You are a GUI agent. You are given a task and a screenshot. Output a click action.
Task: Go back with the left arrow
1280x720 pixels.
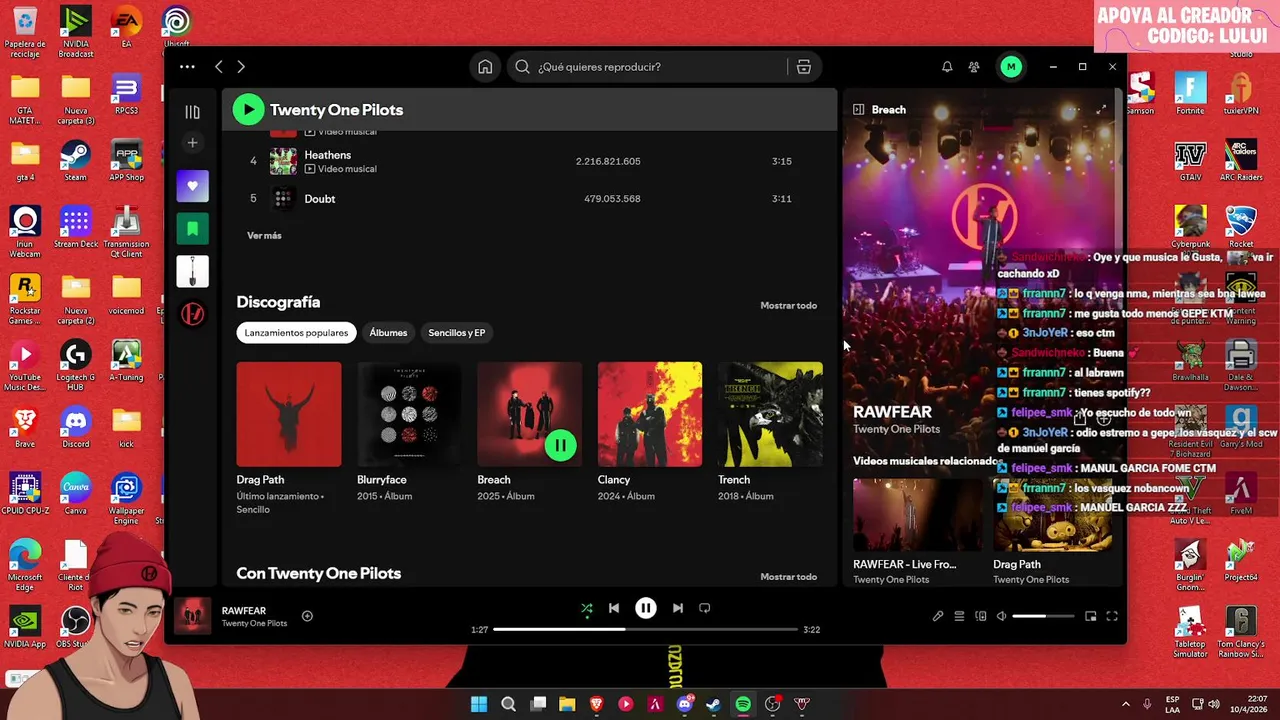[219, 67]
